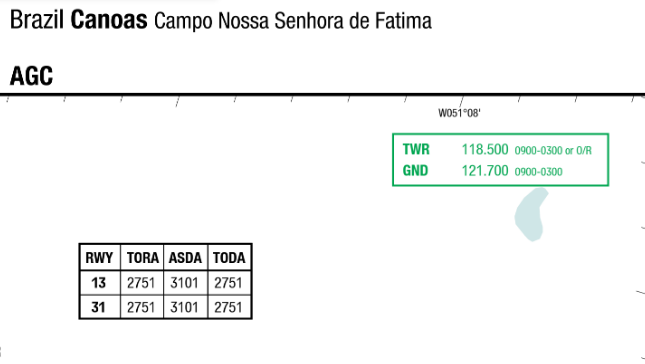This screenshot has height=364, width=645.
Task: Click the Brazil country text in title
Action: point(37,20)
